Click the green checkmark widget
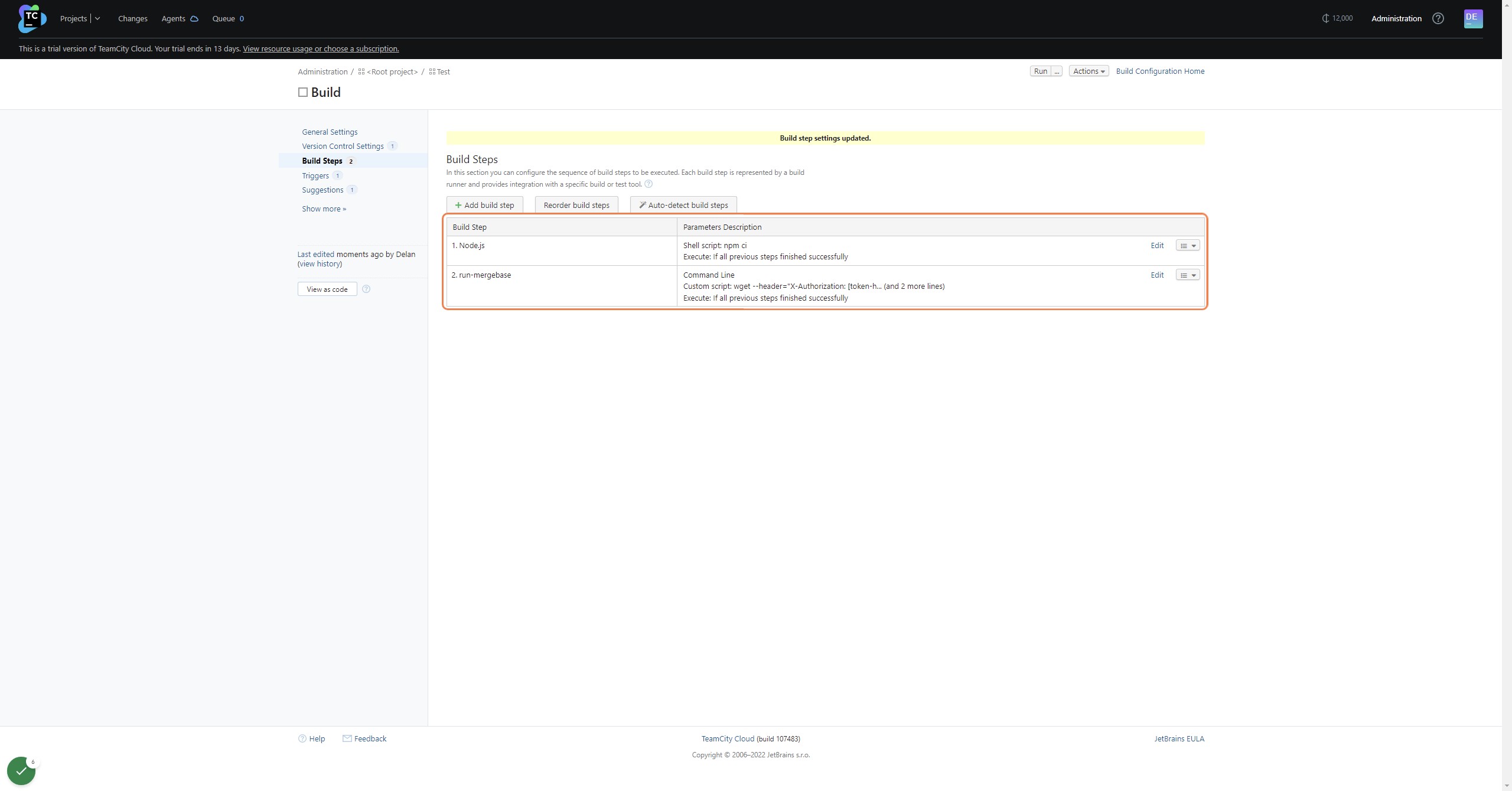This screenshot has width=1512, height=791. point(21,771)
